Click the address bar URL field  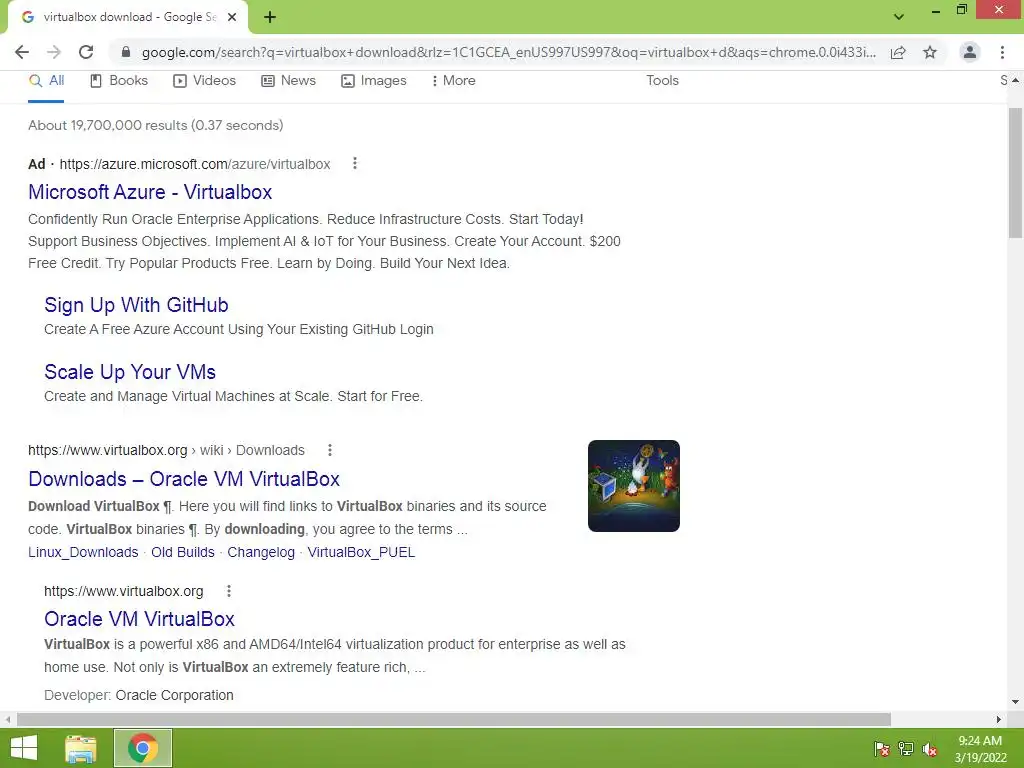(x=509, y=52)
